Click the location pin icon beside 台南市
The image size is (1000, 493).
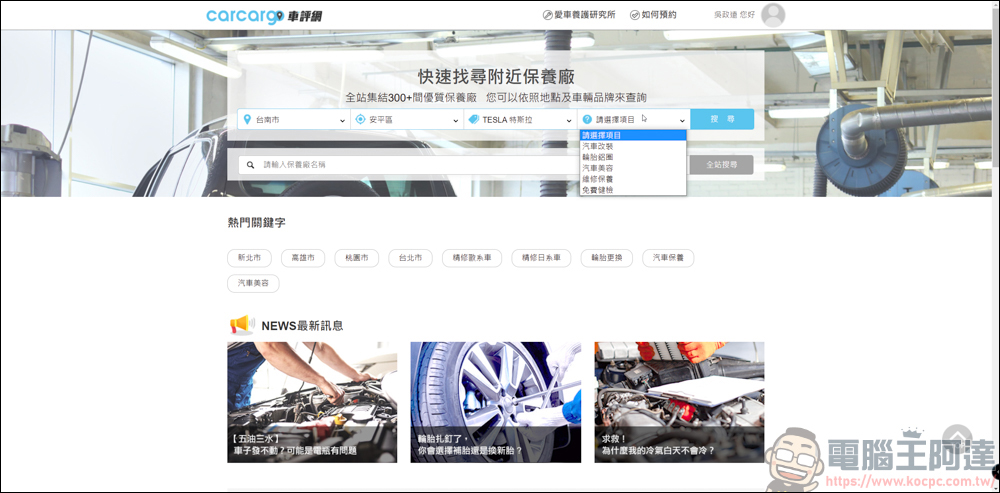pos(247,119)
